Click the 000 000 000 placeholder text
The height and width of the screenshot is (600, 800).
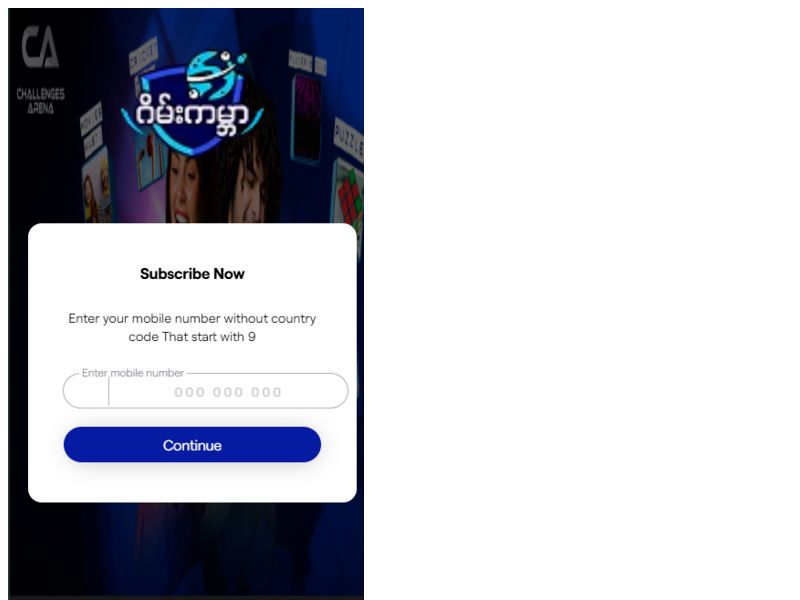point(228,392)
